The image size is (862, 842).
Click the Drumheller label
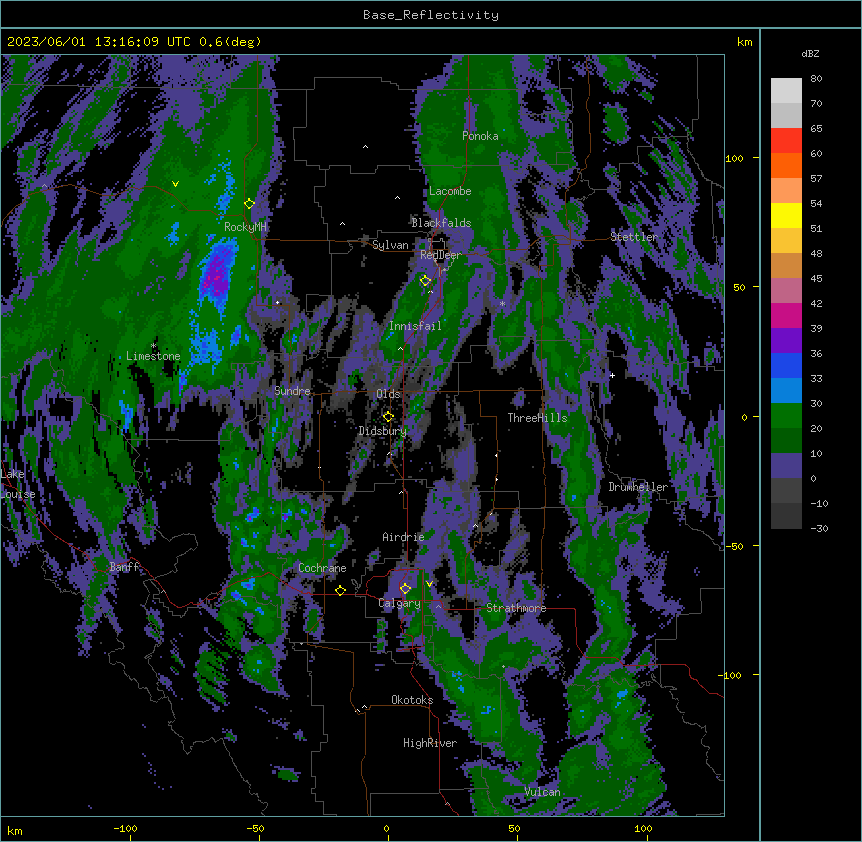coord(638,487)
